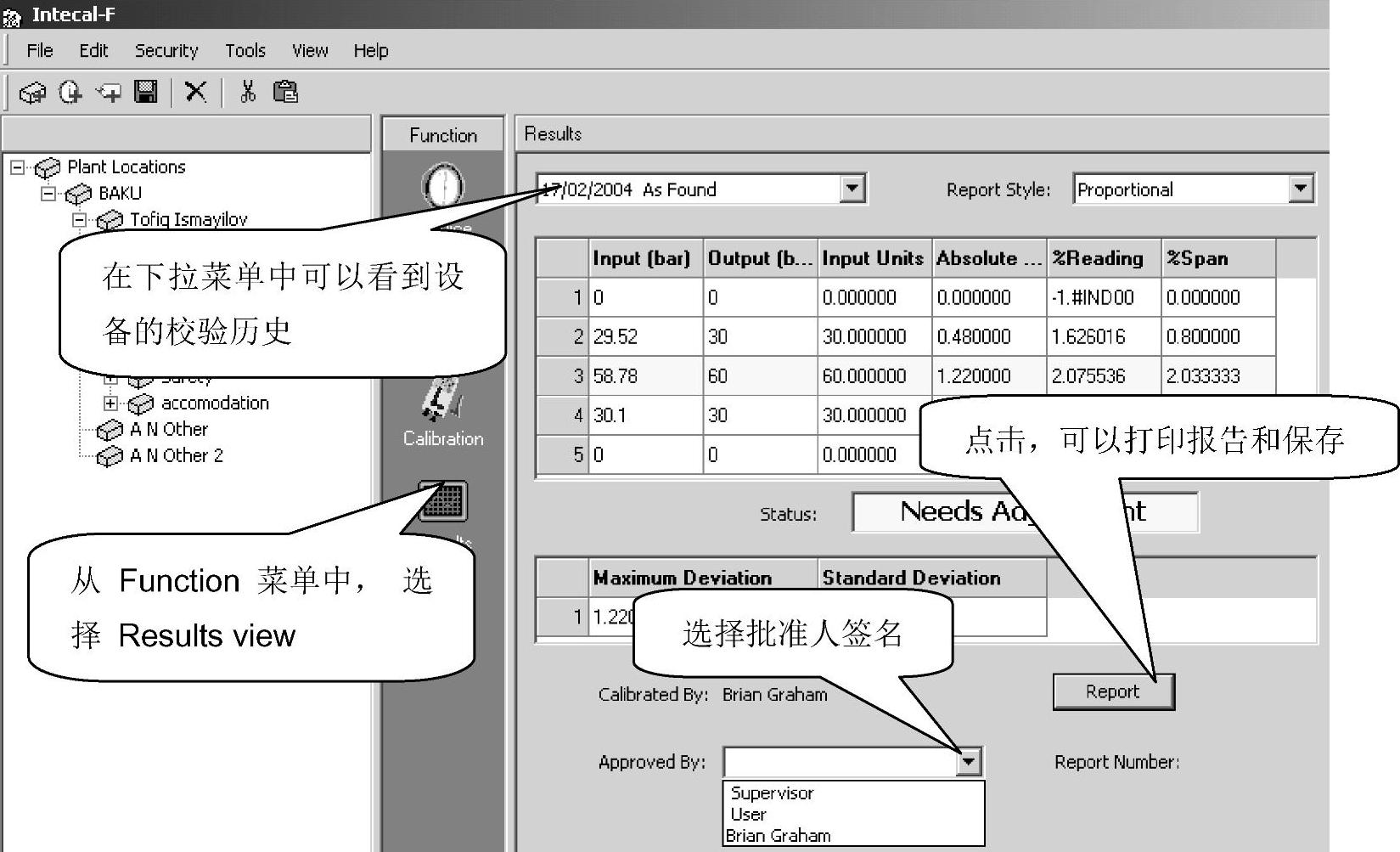Click the Report button
This screenshot has width=1400, height=852.
[1113, 691]
